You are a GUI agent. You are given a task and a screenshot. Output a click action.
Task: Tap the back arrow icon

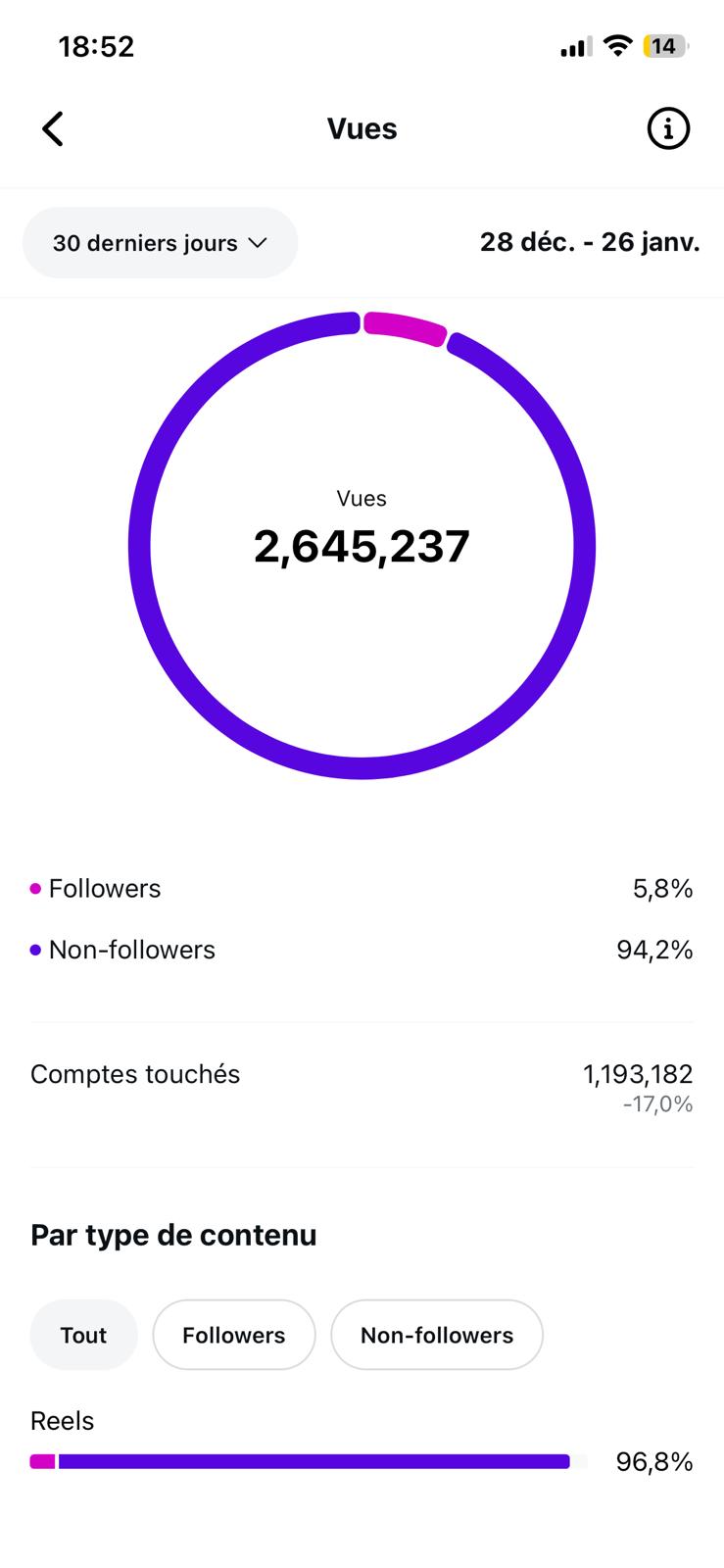[x=53, y=128]
